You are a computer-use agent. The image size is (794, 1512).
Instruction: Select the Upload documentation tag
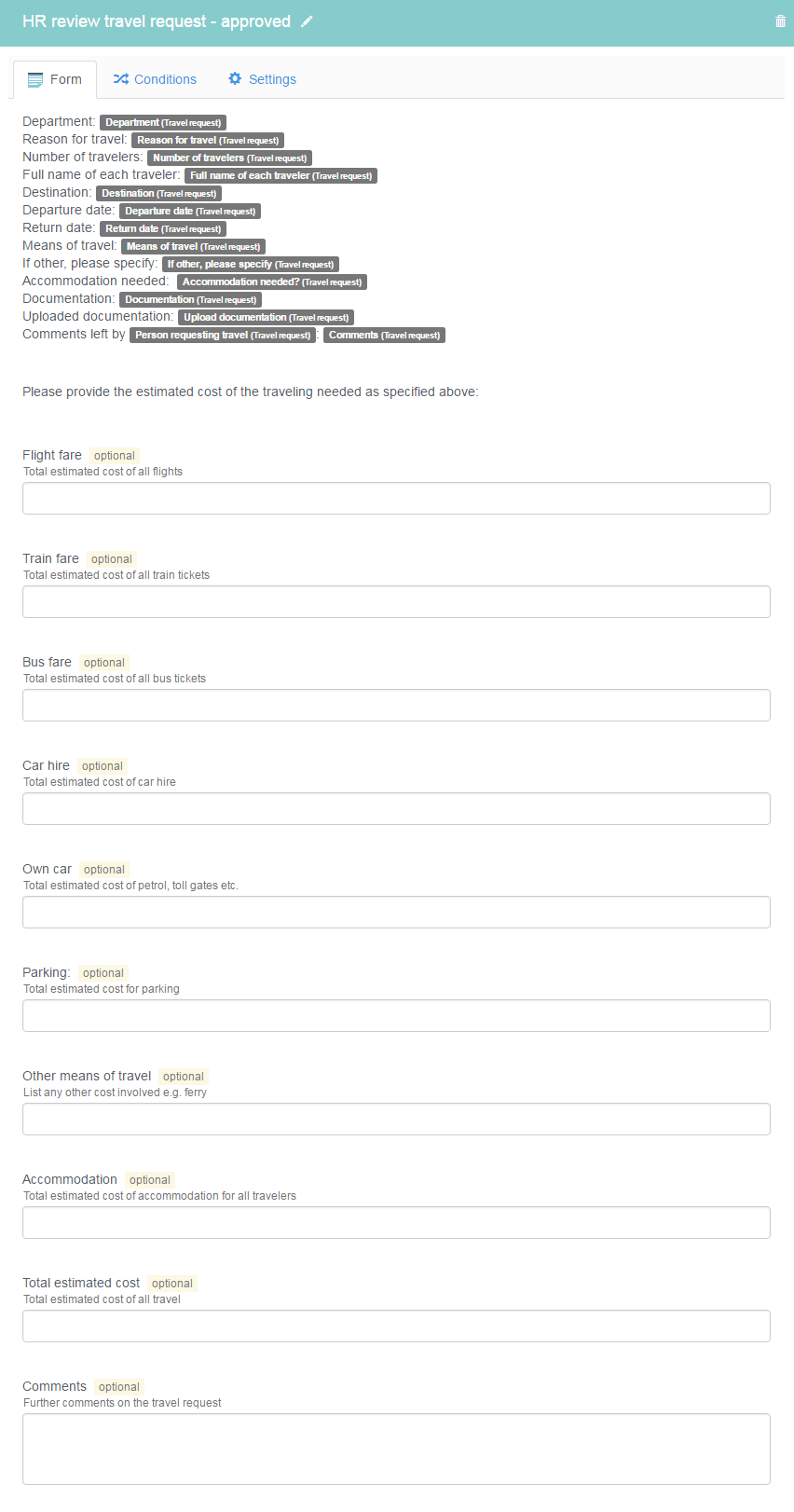click(266, 317)
